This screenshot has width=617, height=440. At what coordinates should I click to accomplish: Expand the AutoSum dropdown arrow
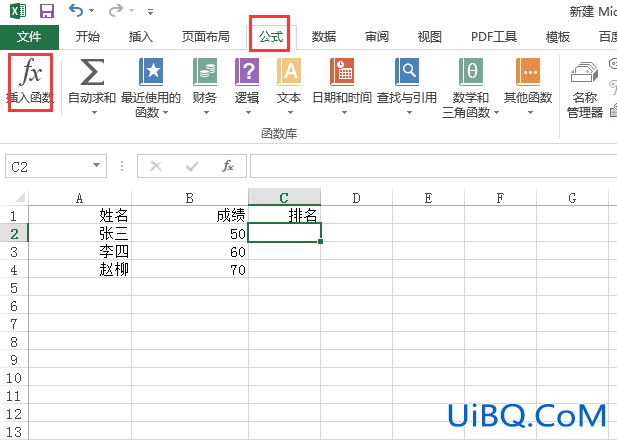(94, 113)
